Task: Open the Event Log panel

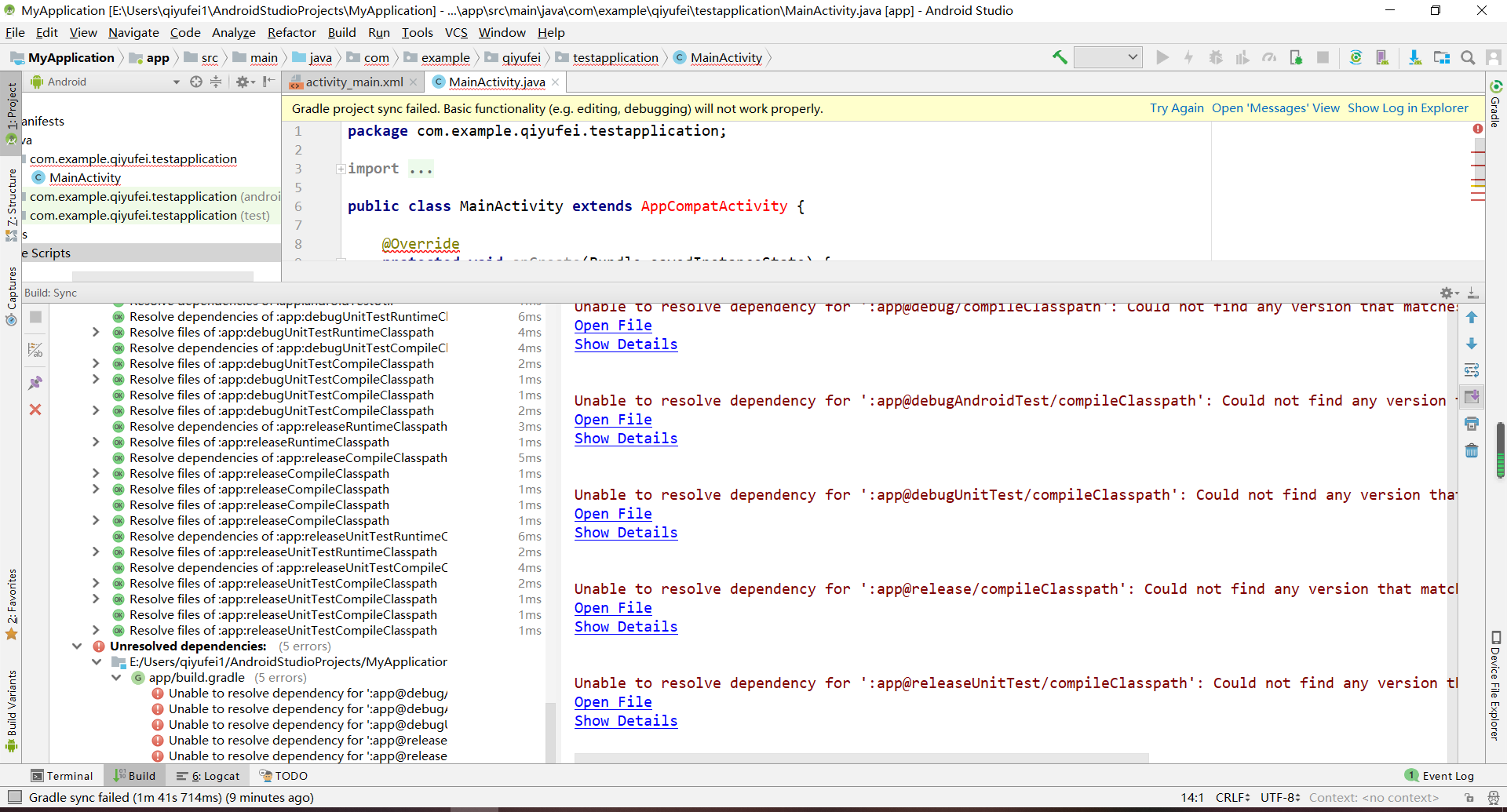Action: pos(1439,775)
